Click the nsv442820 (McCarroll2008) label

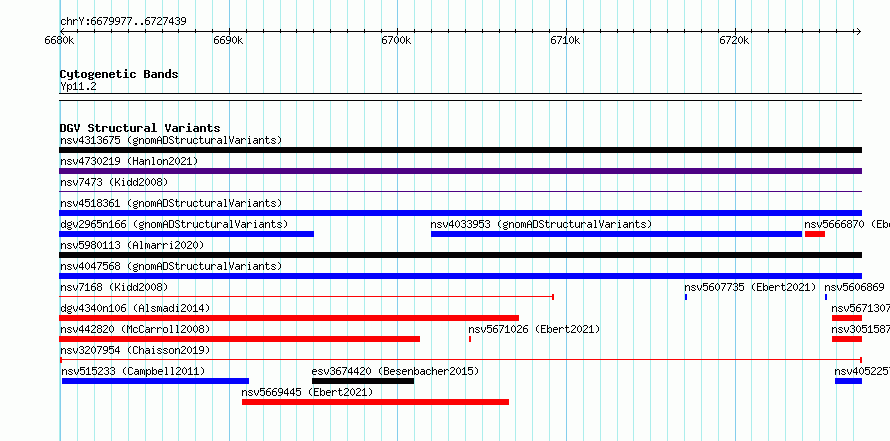tap(135, 329)
